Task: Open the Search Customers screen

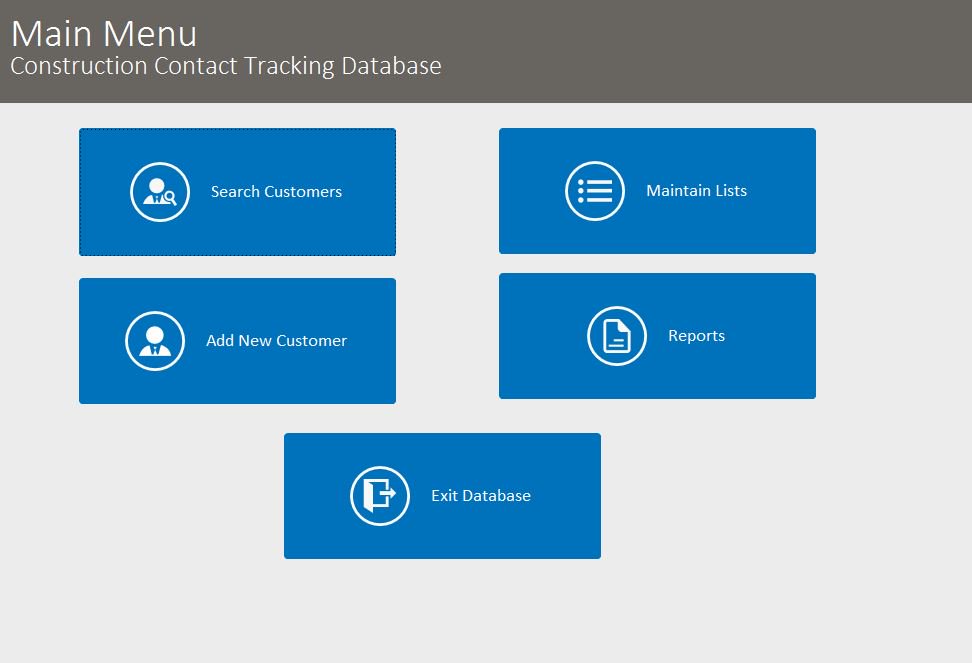Action: (237, 191)
